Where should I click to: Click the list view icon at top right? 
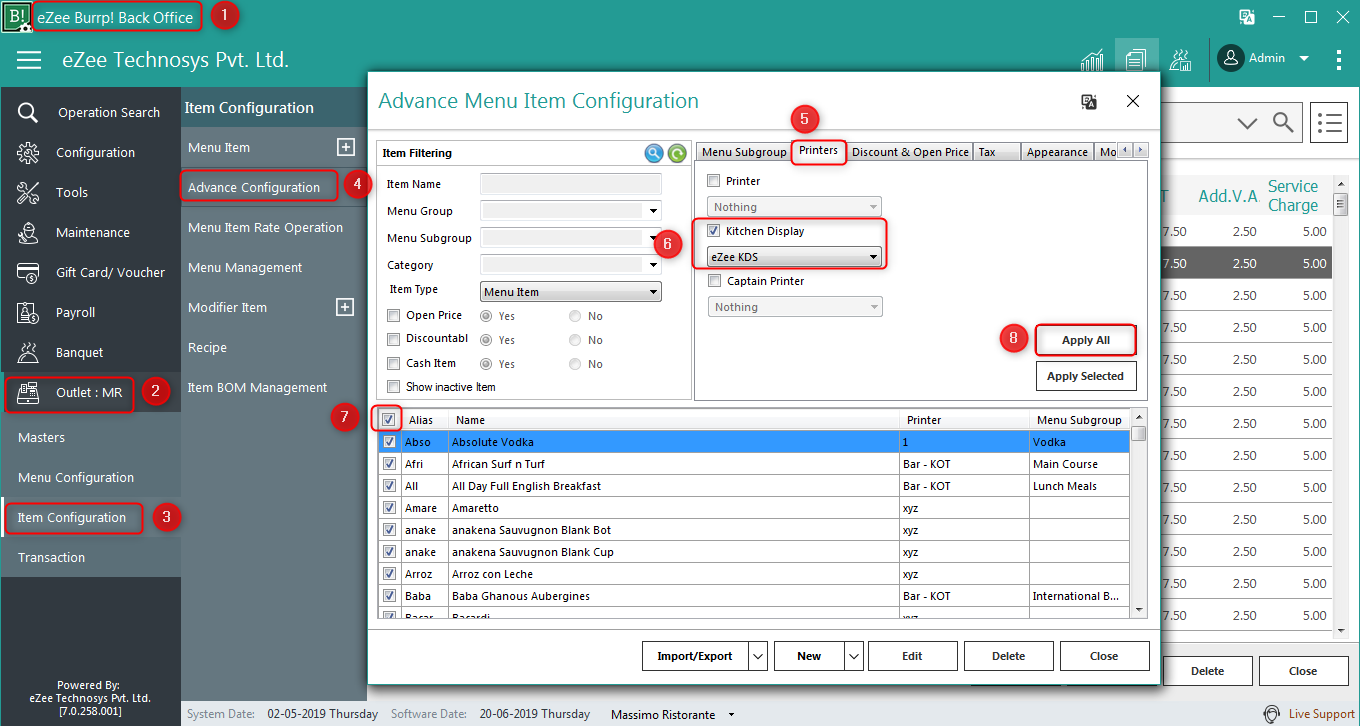(x=1328, y=122)
